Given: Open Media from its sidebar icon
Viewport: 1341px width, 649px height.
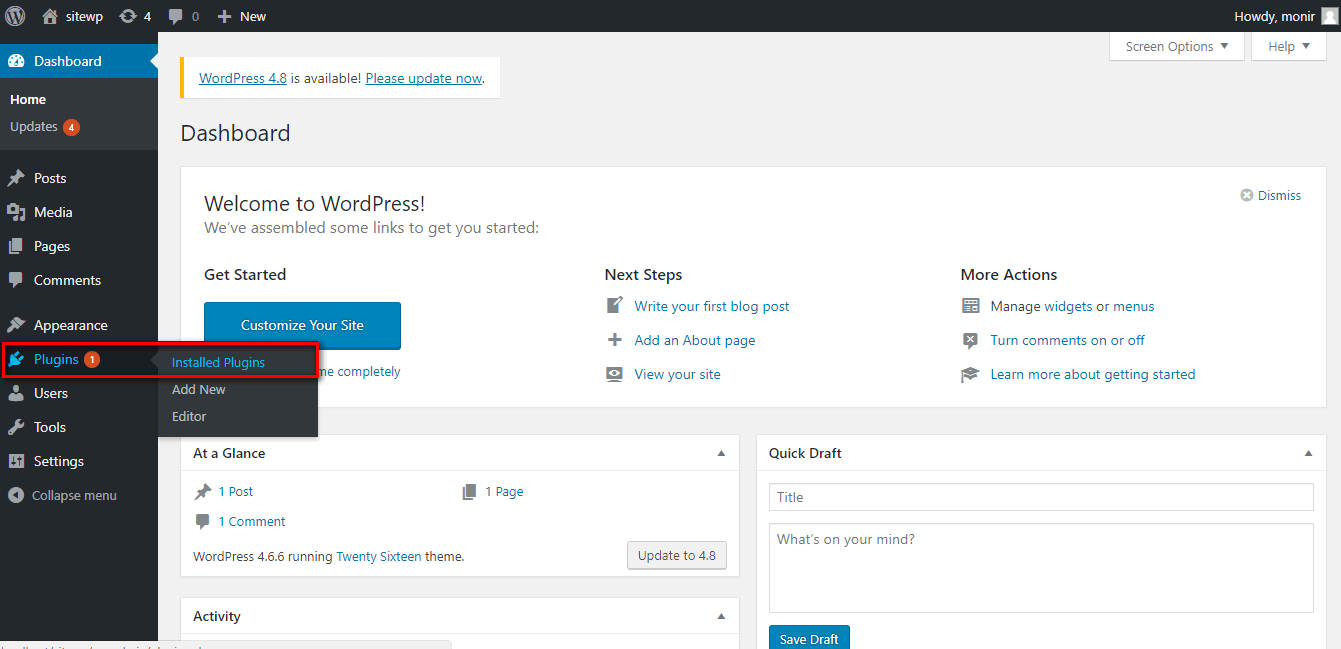Looking at the screenshot, I should [16, 212].
